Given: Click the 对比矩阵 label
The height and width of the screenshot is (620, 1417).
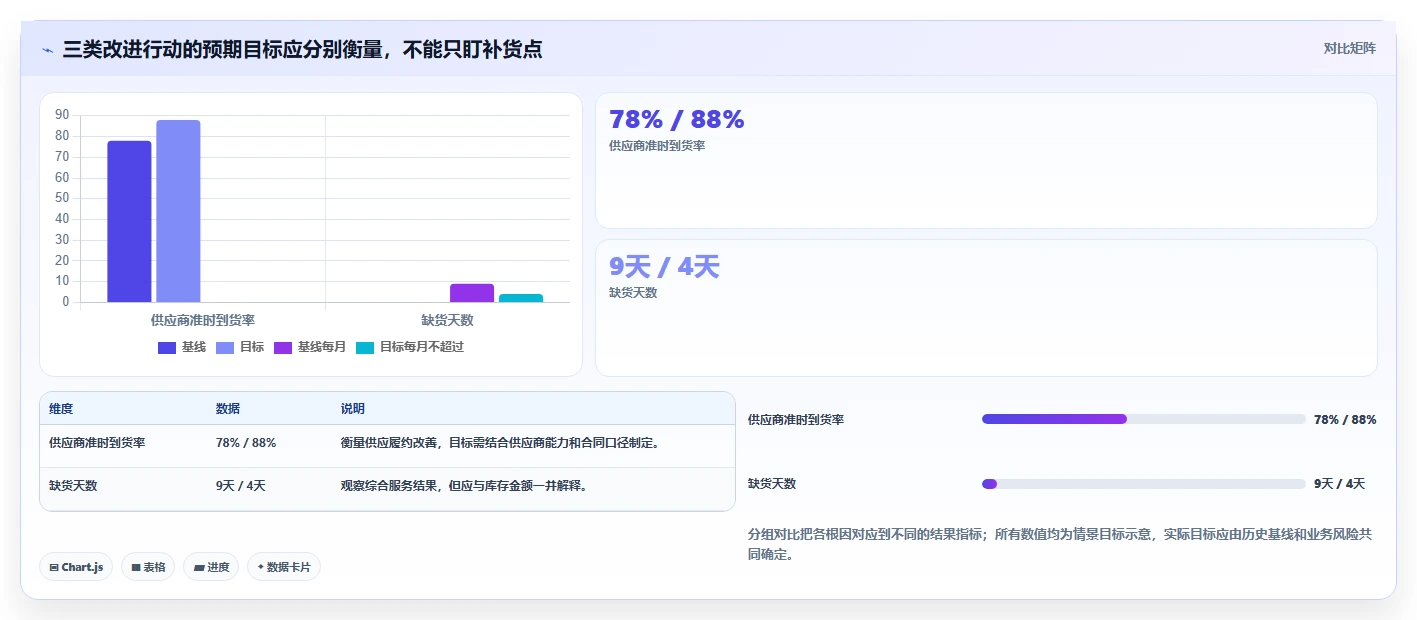Looking at the screenshot, I should click(x=1349, y=48).
